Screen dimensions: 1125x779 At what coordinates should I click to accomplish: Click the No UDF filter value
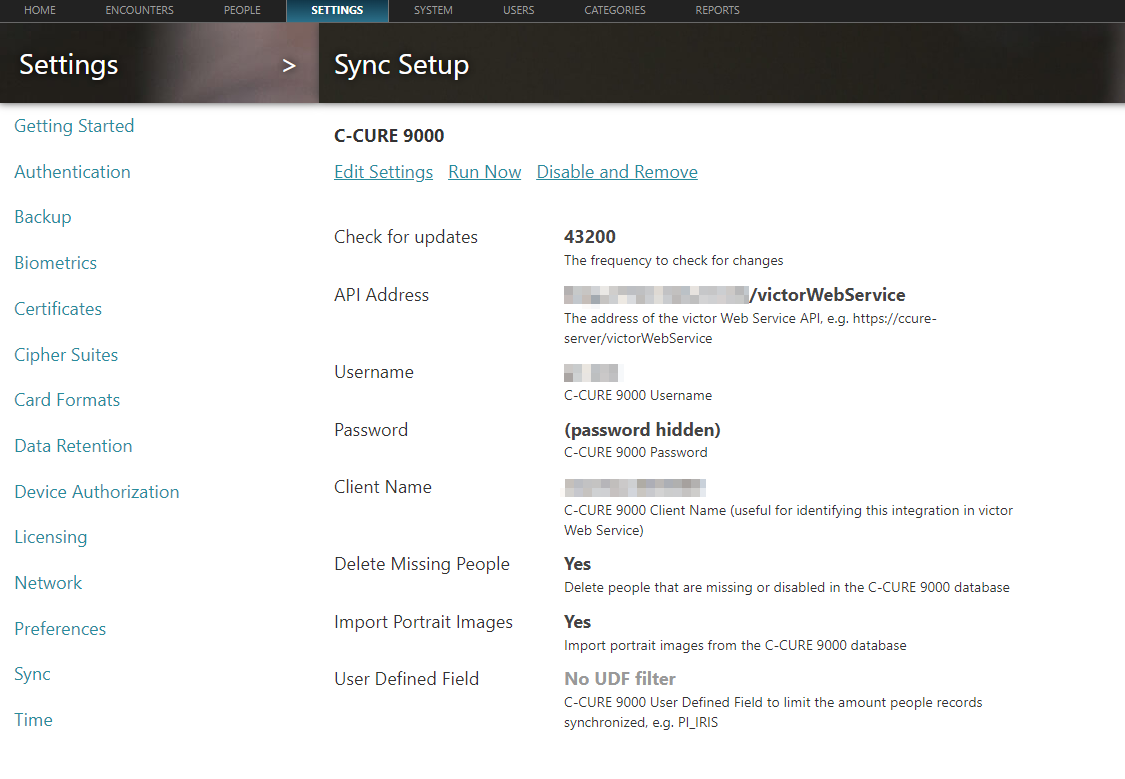coord(620,679)
